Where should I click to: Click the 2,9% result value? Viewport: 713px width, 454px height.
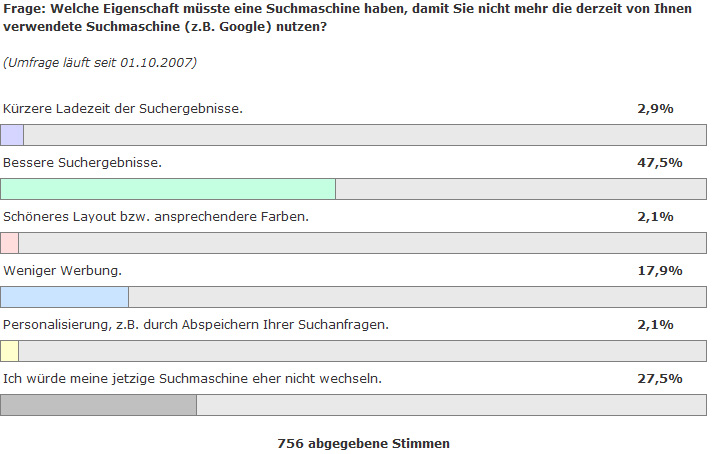coord(659,107)
